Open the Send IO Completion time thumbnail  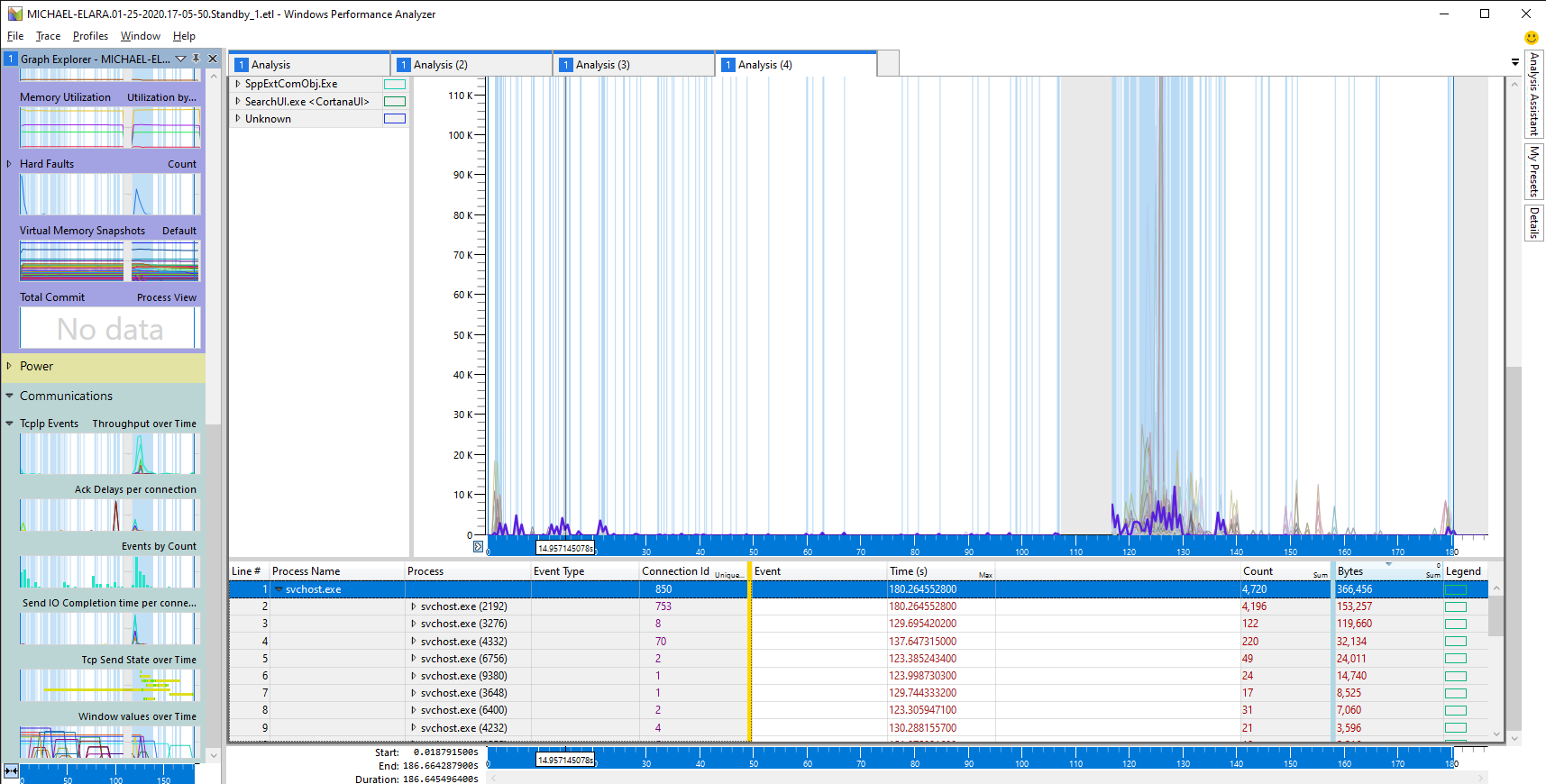tap(108, 628)
